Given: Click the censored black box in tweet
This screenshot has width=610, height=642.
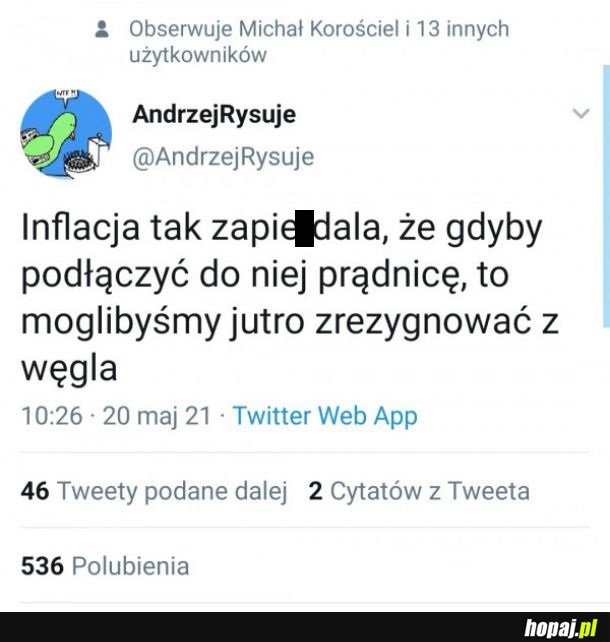Looking at the screenshot, I should coord(304,228).
